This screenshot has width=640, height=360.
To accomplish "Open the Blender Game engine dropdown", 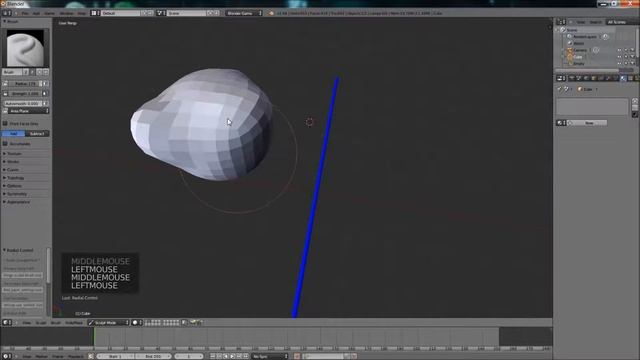I will (244, 13).
